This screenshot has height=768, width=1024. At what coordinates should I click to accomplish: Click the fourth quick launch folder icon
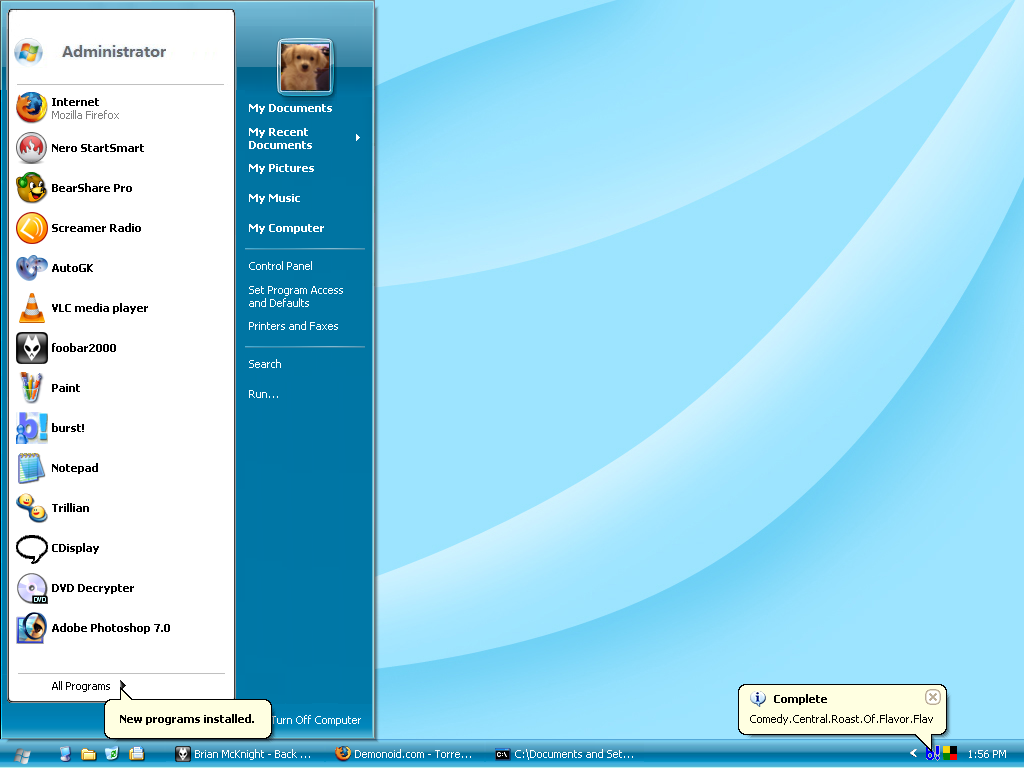(136, 754)
